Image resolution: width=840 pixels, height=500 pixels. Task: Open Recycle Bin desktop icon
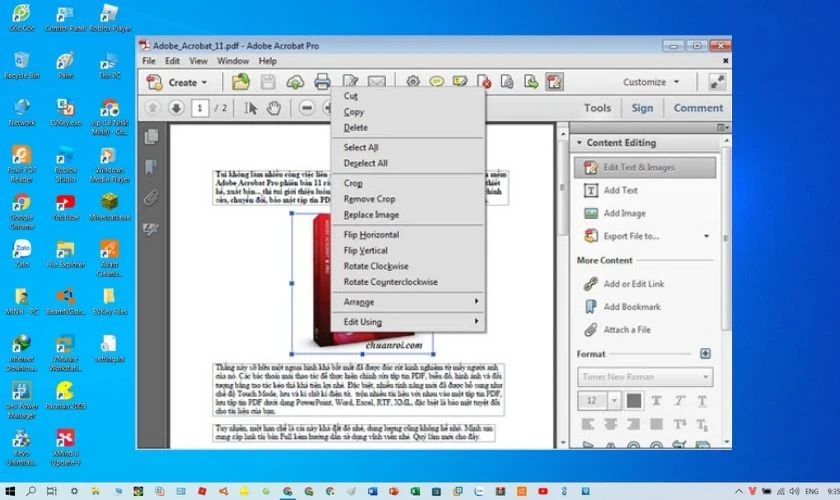tap(22, 65)
